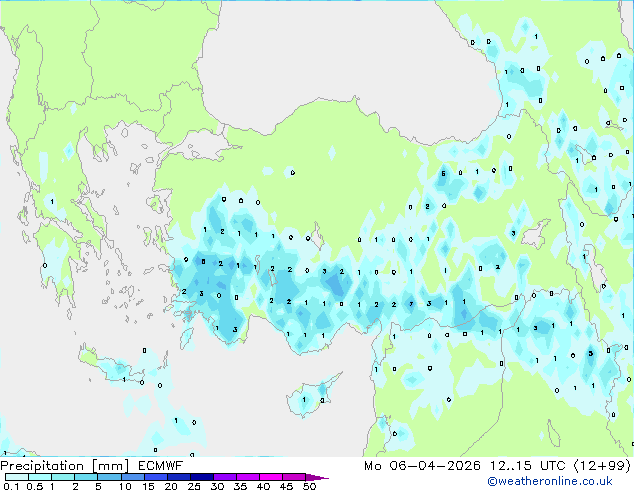
Task: Click the island of Cyprus on the map
Action: [x=311, y=397]
